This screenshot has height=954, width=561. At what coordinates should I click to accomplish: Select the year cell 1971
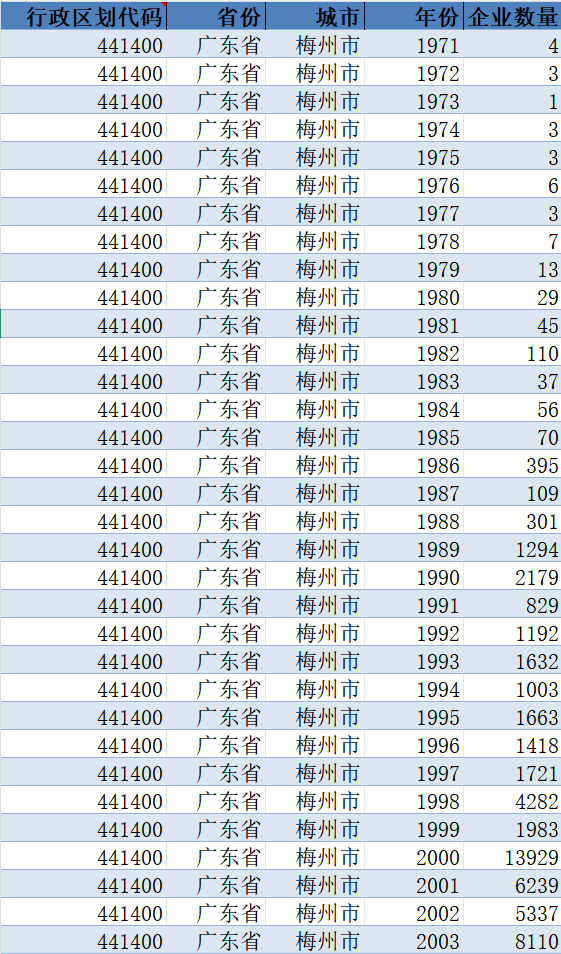(x=414, y=44)
